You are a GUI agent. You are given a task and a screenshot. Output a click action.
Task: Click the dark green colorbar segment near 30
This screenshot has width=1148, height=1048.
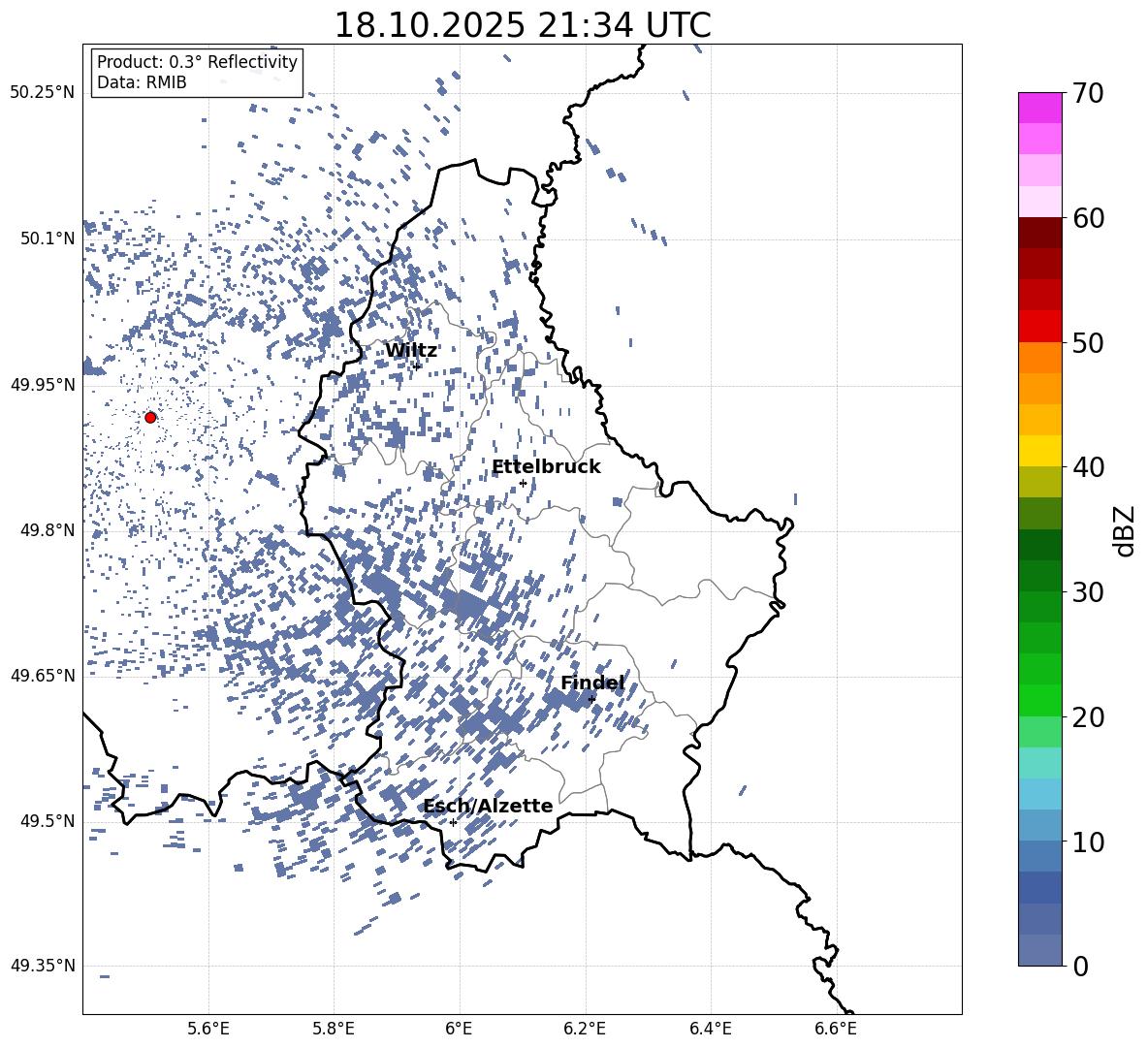tap(1039, 575)
